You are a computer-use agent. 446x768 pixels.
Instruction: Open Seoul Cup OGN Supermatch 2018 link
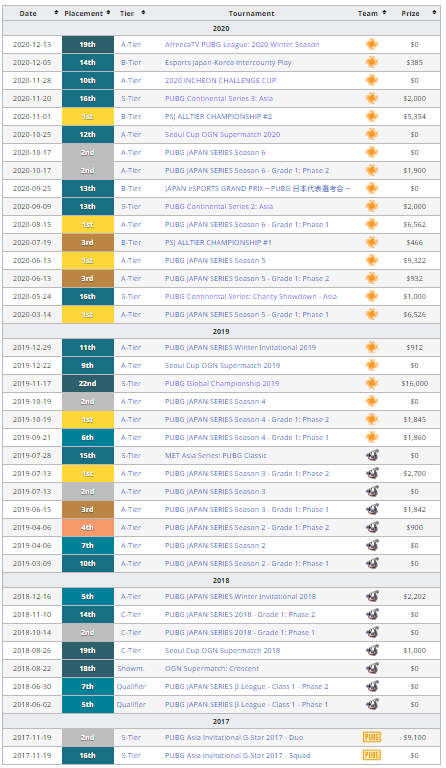(x=223, y=650)
